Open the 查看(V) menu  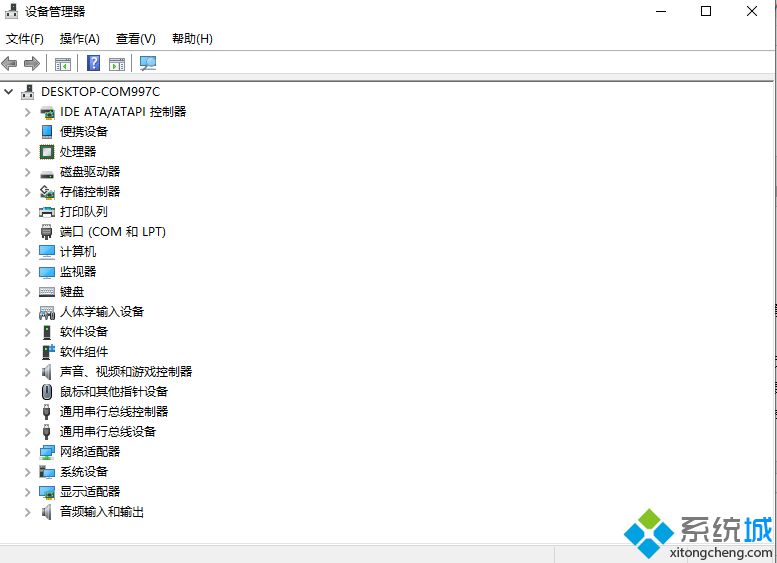135,39
